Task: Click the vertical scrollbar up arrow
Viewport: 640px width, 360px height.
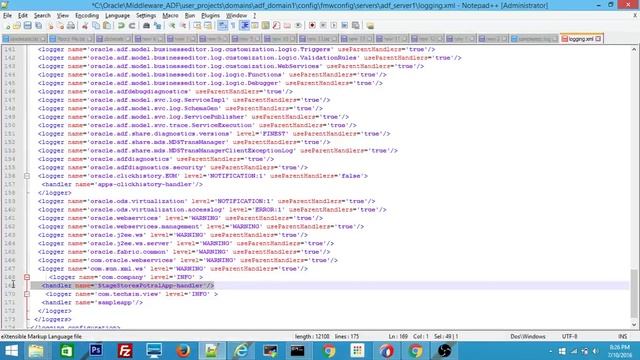Action: click(634, 49)
